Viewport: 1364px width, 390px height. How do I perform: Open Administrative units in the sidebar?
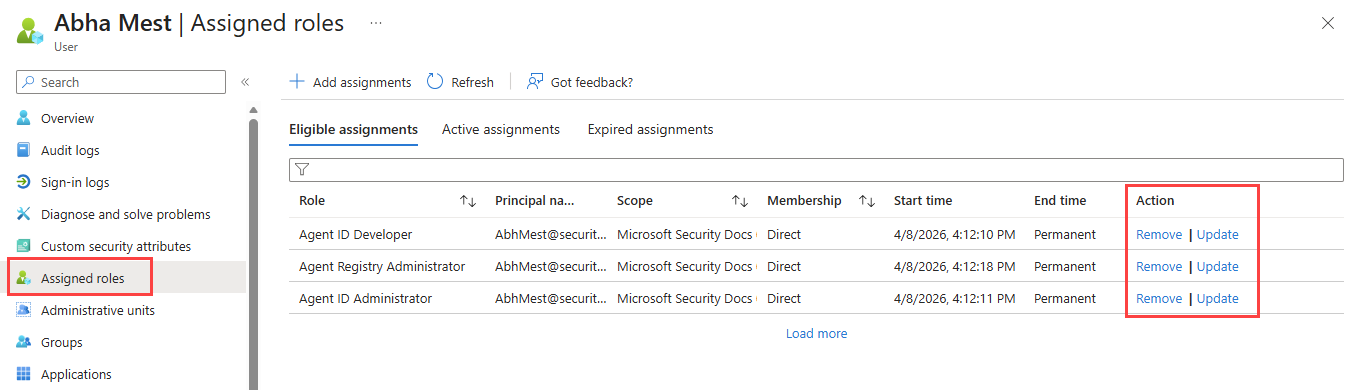click(98, 310)
